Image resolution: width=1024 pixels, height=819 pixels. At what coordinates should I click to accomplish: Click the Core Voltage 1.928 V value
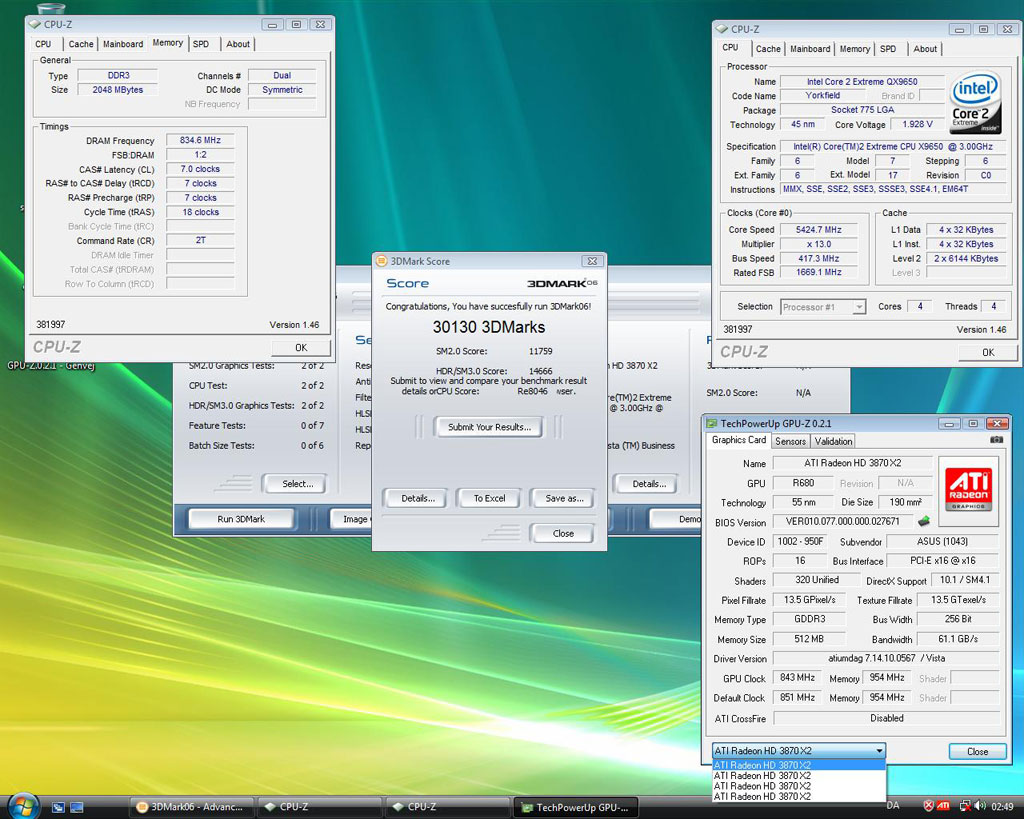[x=917, y=124]
